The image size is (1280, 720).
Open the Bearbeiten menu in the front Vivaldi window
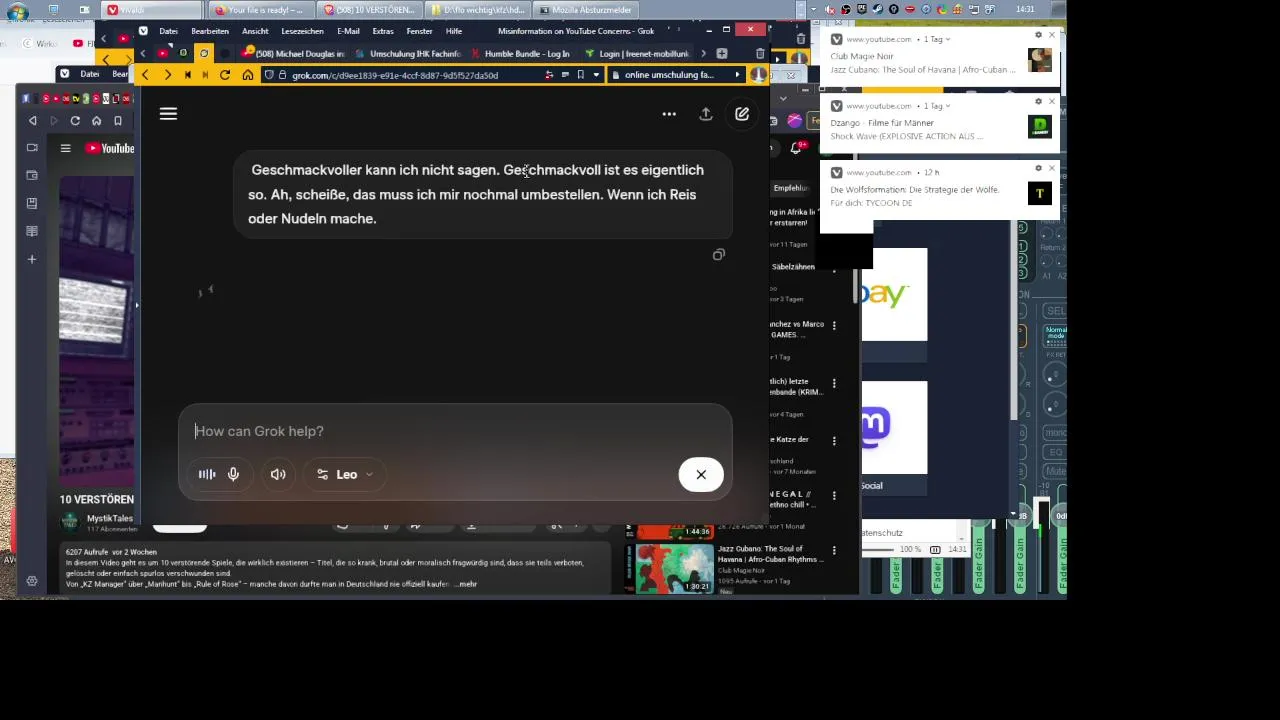click(210, 31)
